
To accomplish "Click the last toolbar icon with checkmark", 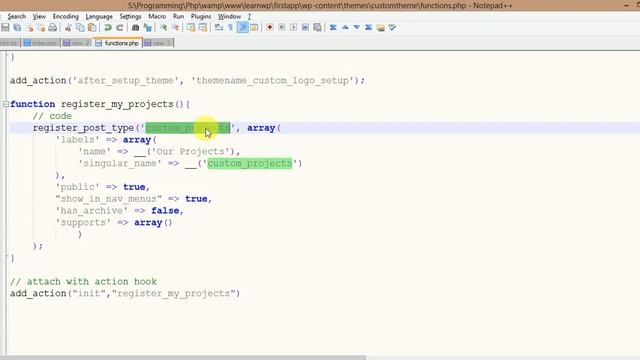I will pyautogui.click(x=392, y=27).
